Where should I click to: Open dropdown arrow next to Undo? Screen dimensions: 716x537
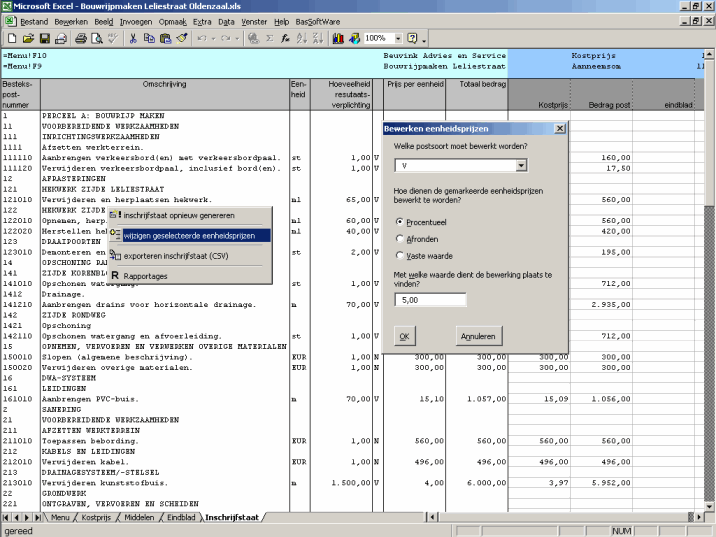(215, 38)
